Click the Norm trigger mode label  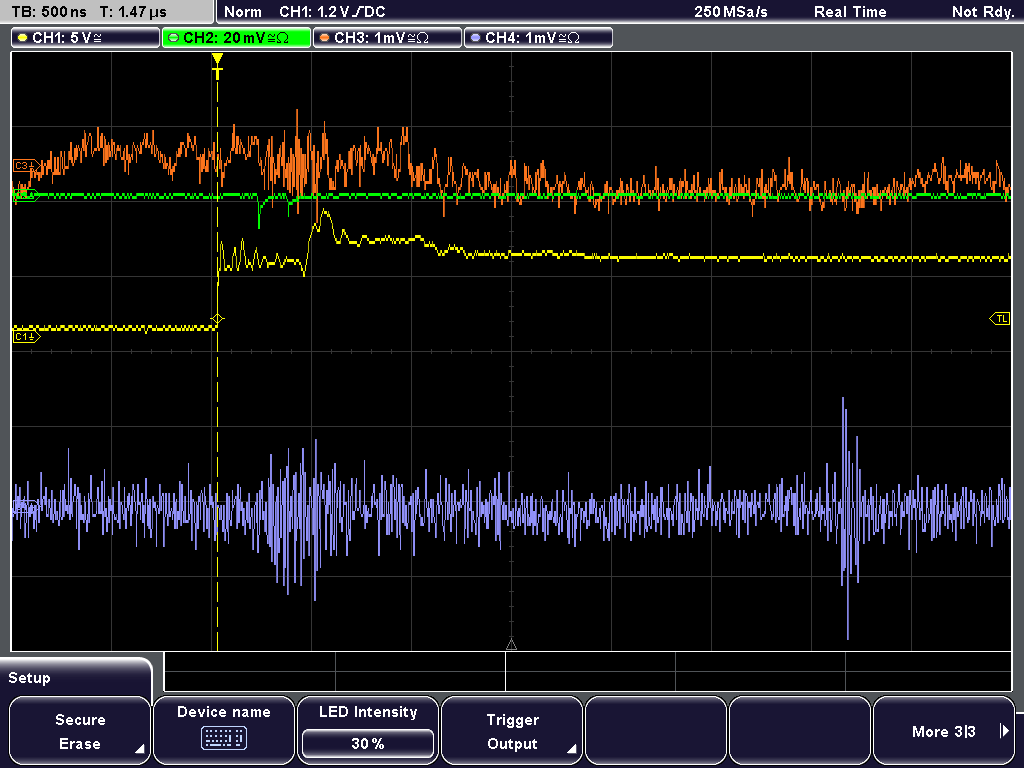[x=242, y=12]
